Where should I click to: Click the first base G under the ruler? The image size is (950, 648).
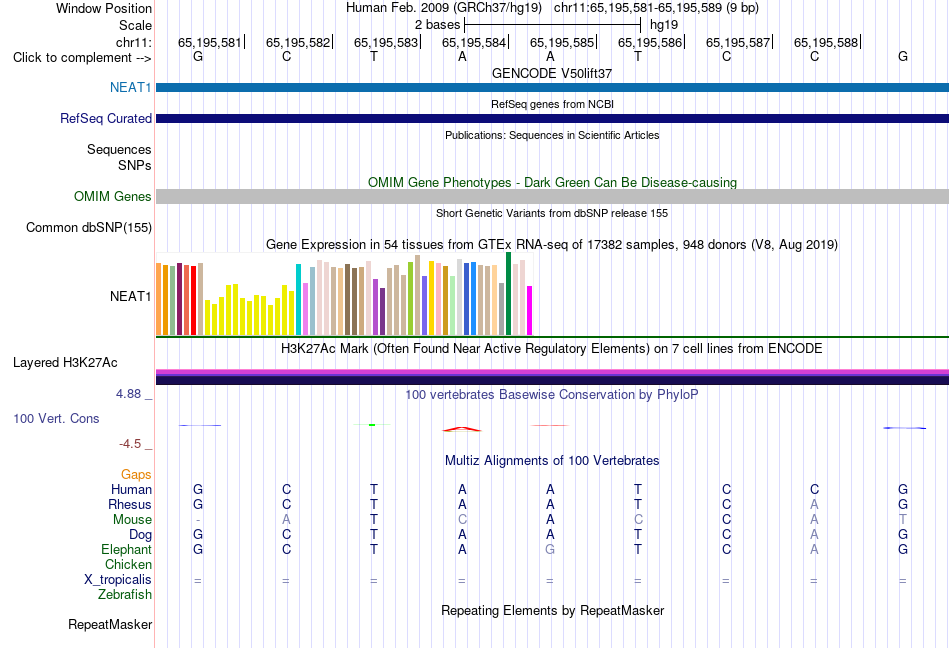198,56
